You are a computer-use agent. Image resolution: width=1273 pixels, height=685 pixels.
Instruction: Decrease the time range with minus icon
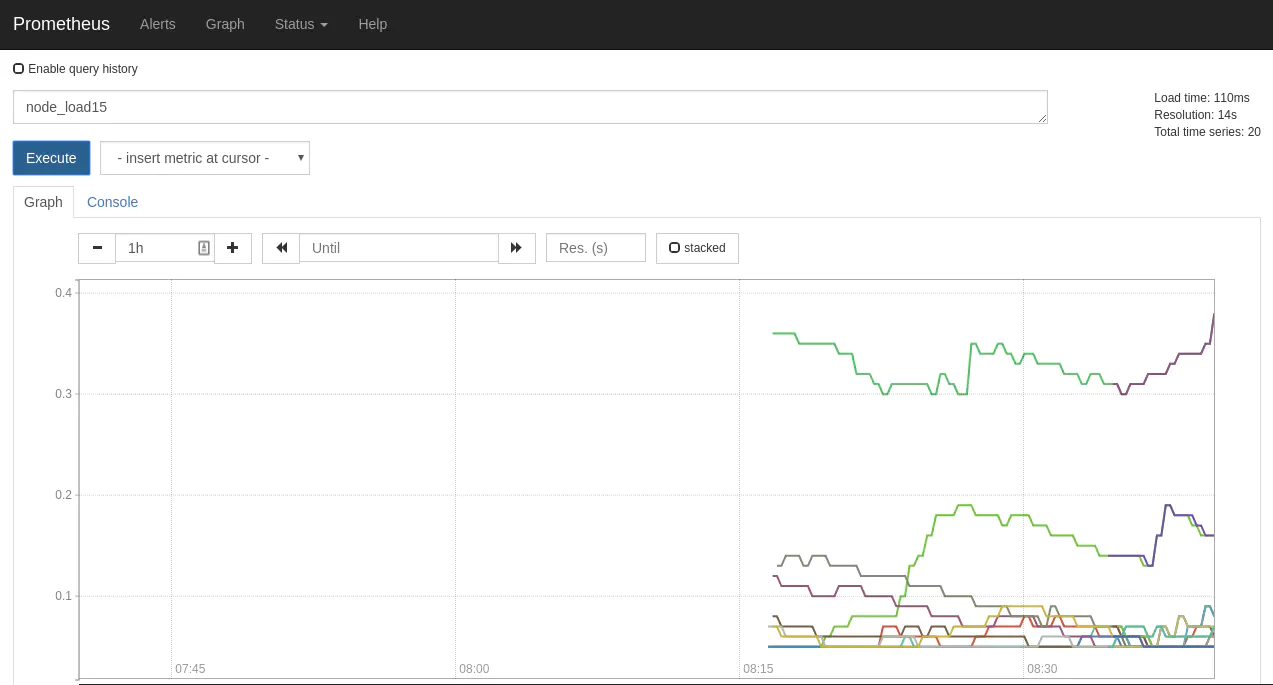[x=97, y=248]
